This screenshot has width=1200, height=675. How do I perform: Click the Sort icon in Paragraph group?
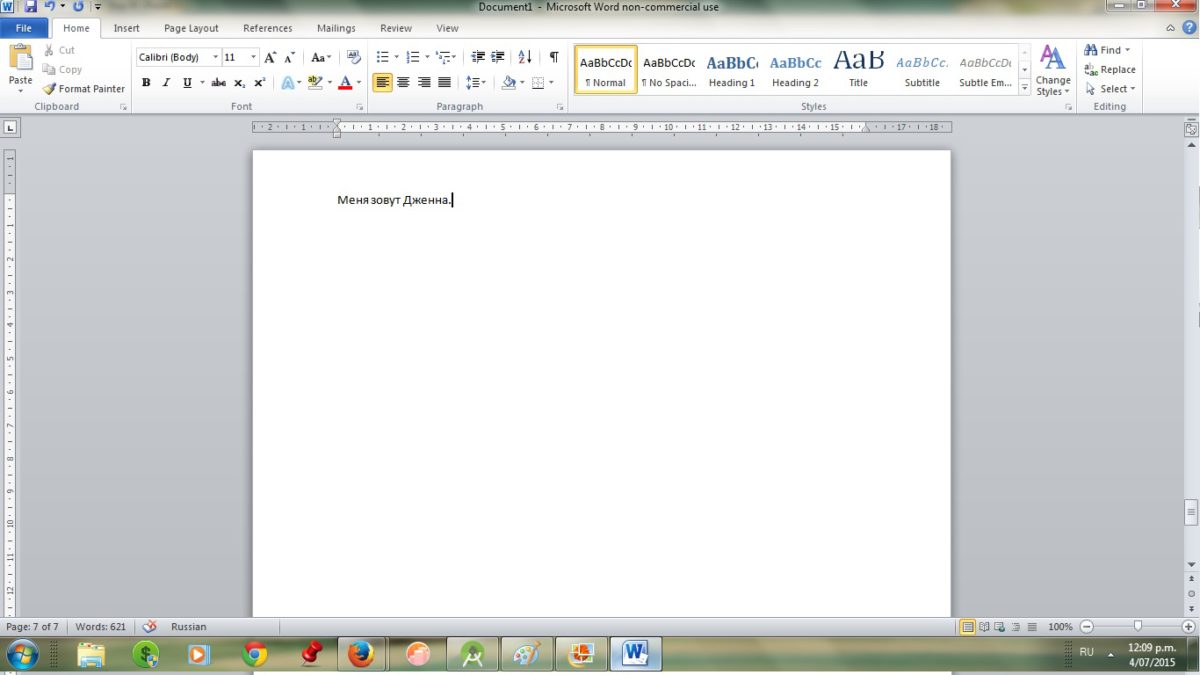pos(526,58)
